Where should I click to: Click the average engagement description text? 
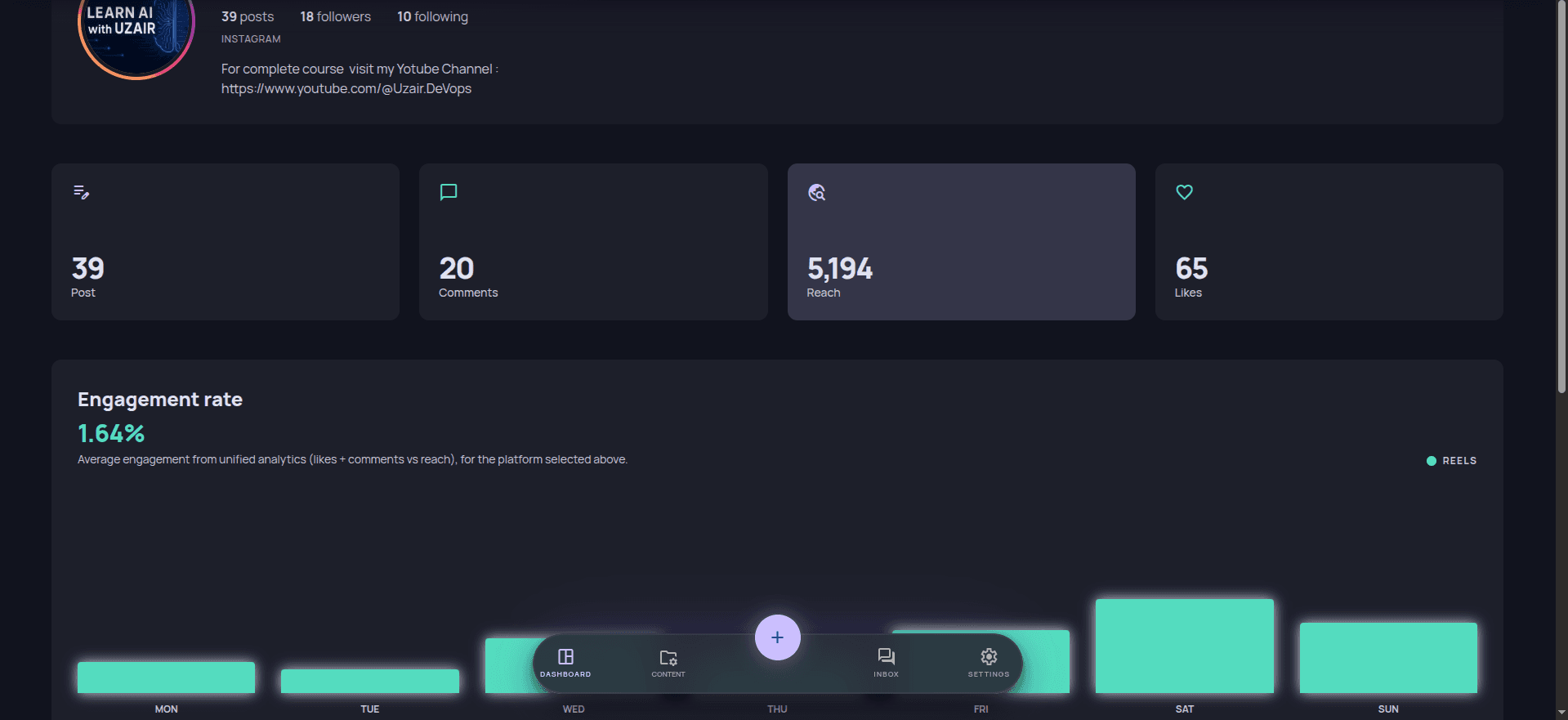pyautogui.click(x=352, y=459)
